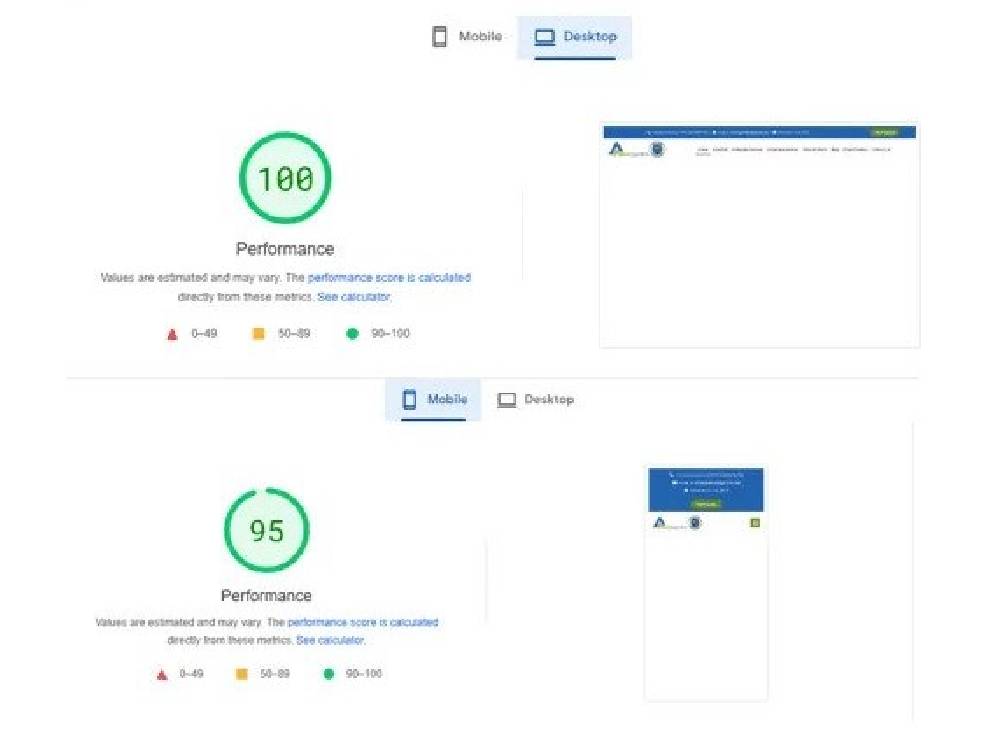Select the Desktop tab in the top report

[x=575, y=37]
